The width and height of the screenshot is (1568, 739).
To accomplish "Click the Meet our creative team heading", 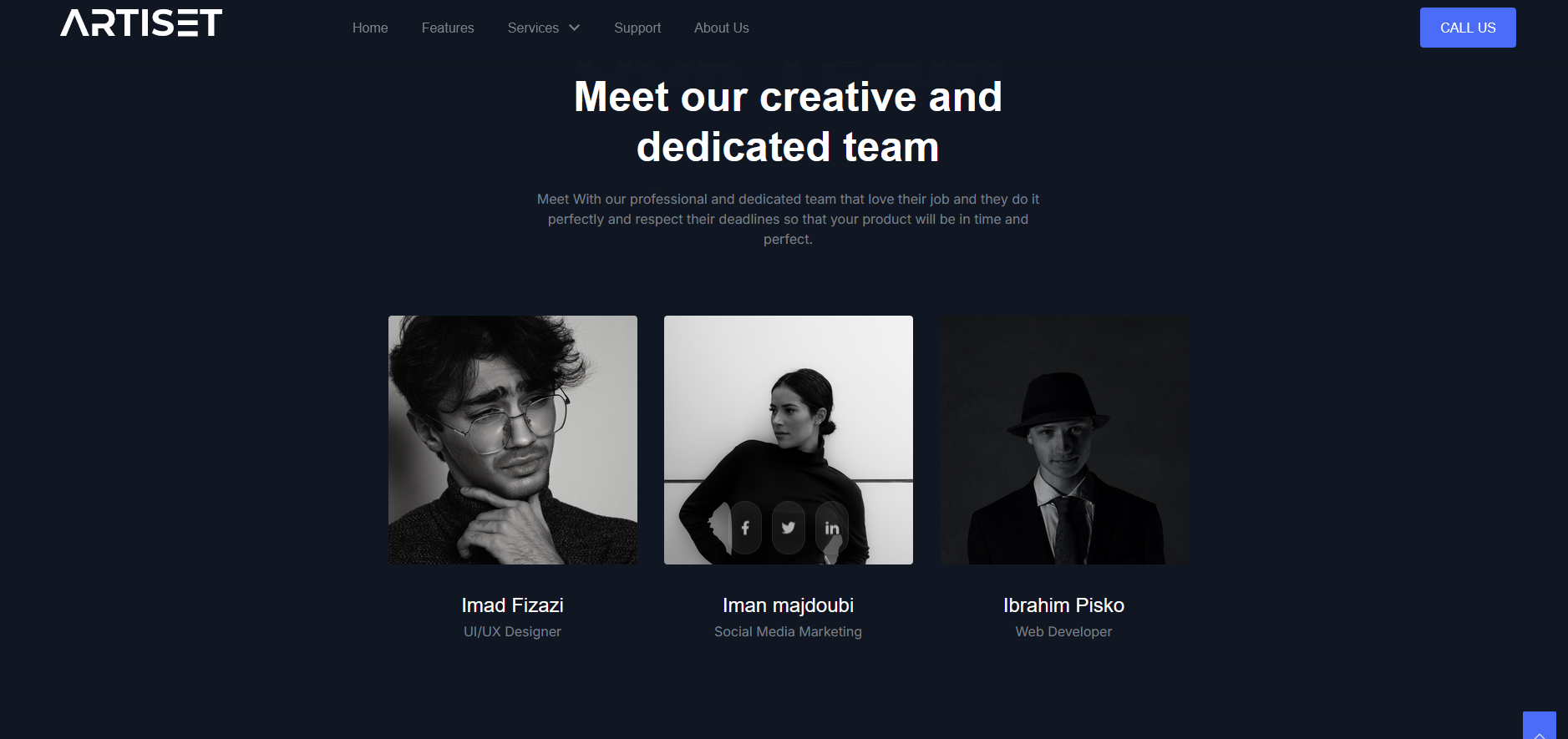I will (789, 122).
